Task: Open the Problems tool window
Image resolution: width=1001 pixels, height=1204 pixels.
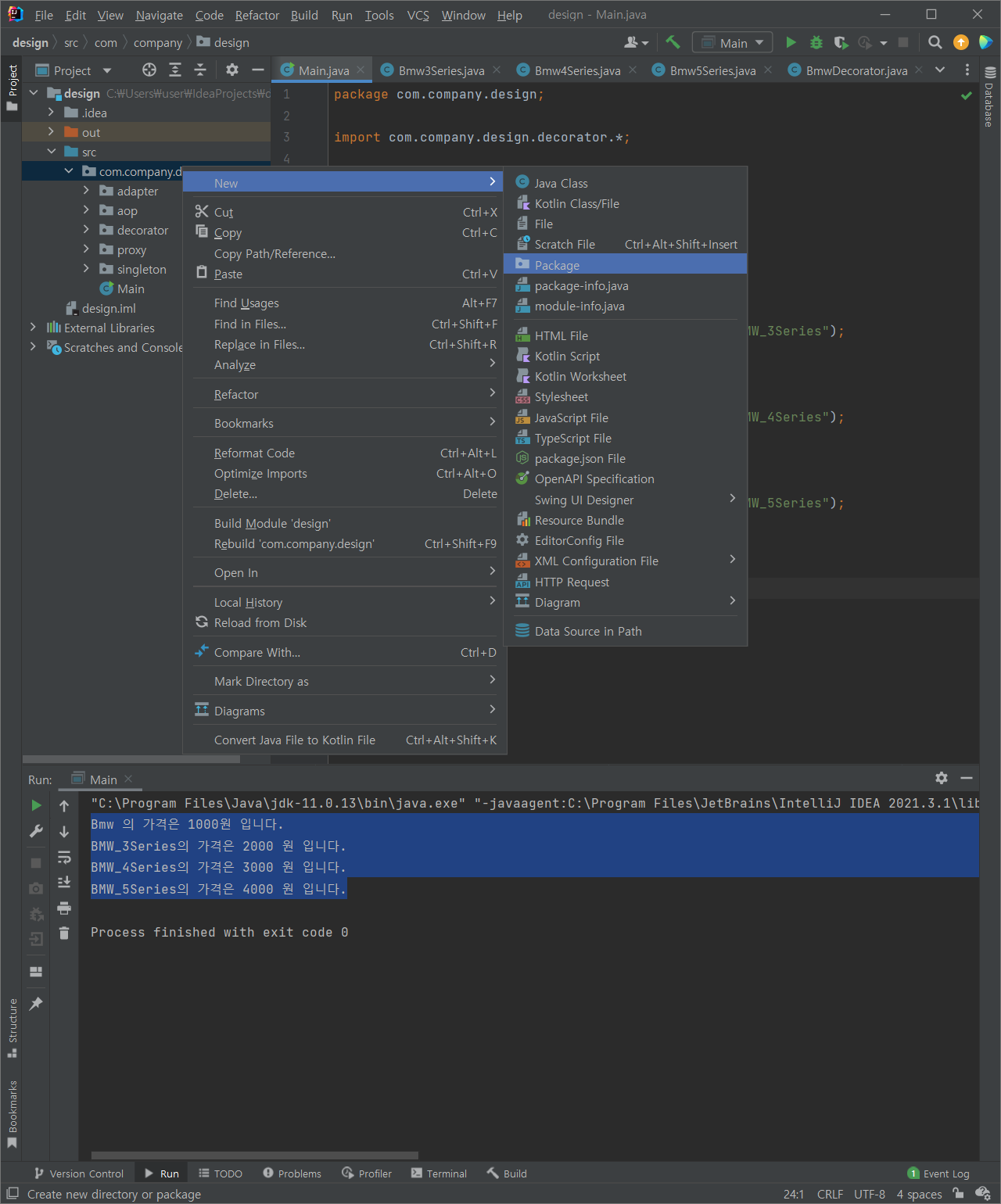Action: (x=292, y=1174)
